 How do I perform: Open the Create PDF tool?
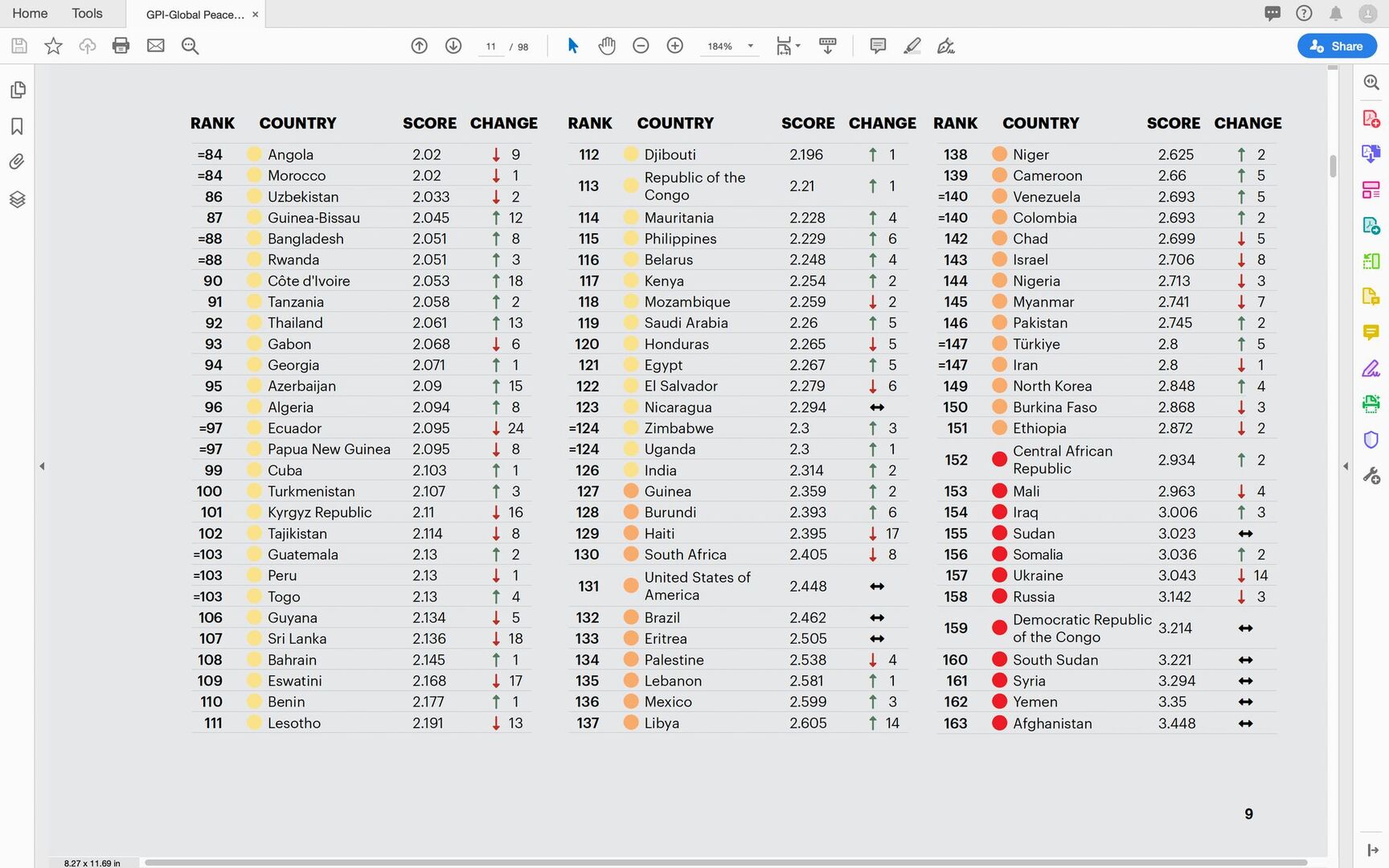coord(1371,119)
